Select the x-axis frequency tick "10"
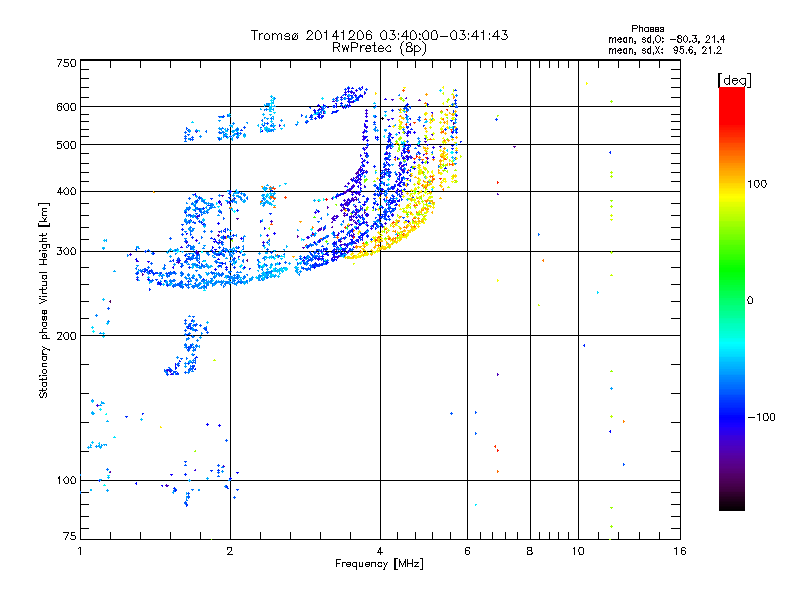800x600 pixels. point(578,551)
